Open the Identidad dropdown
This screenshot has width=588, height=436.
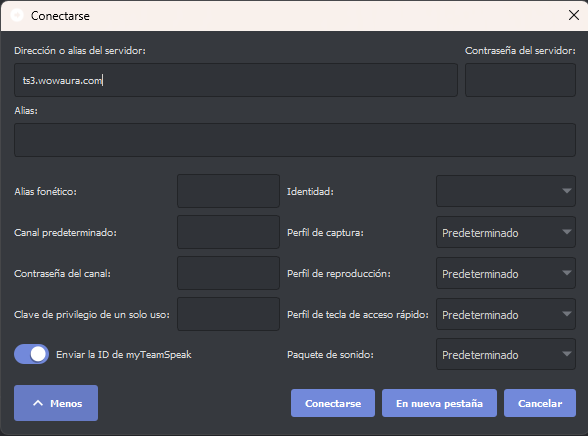[x=506, y=191]
